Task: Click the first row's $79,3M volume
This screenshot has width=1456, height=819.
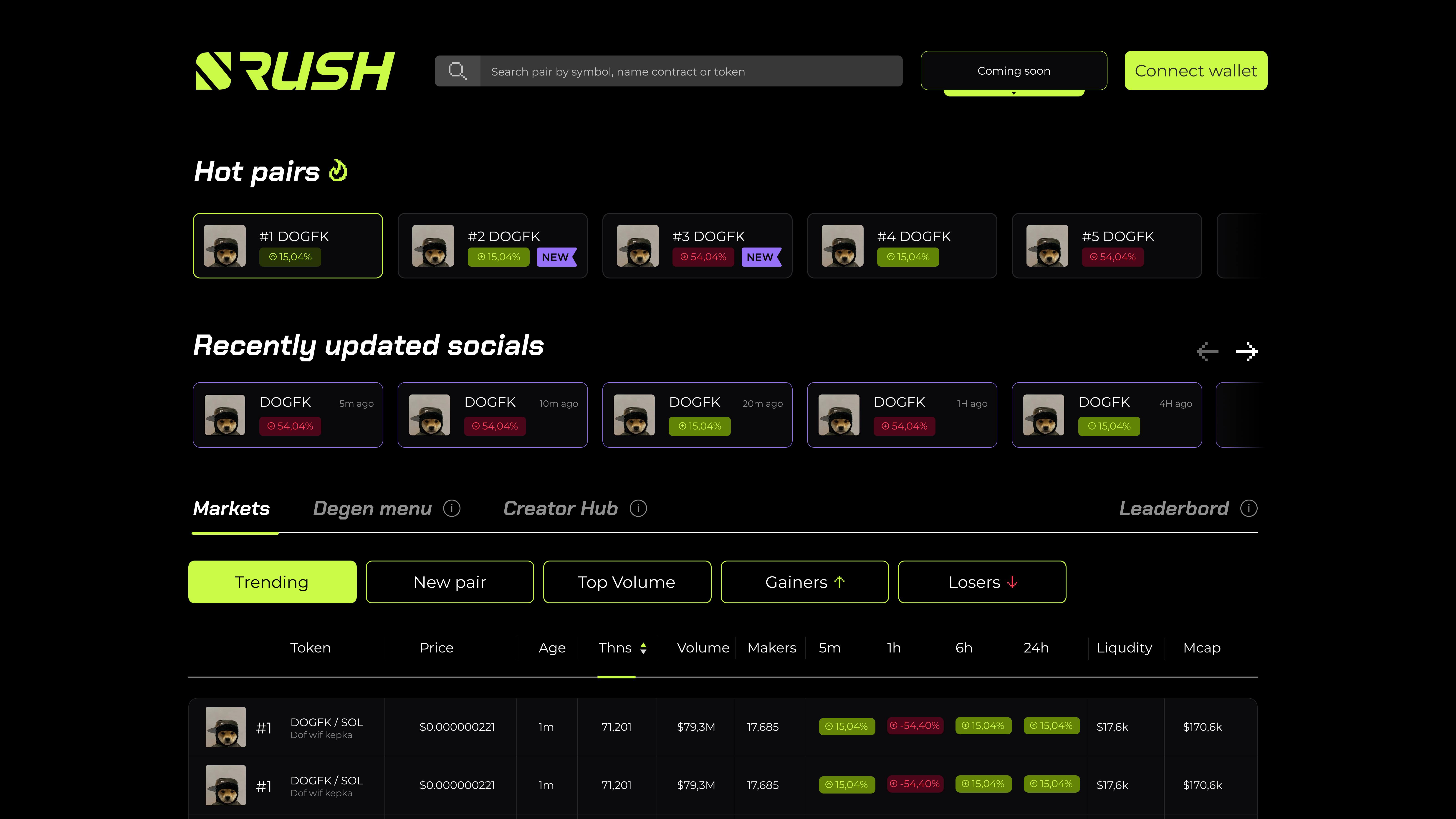Action: 696,727
